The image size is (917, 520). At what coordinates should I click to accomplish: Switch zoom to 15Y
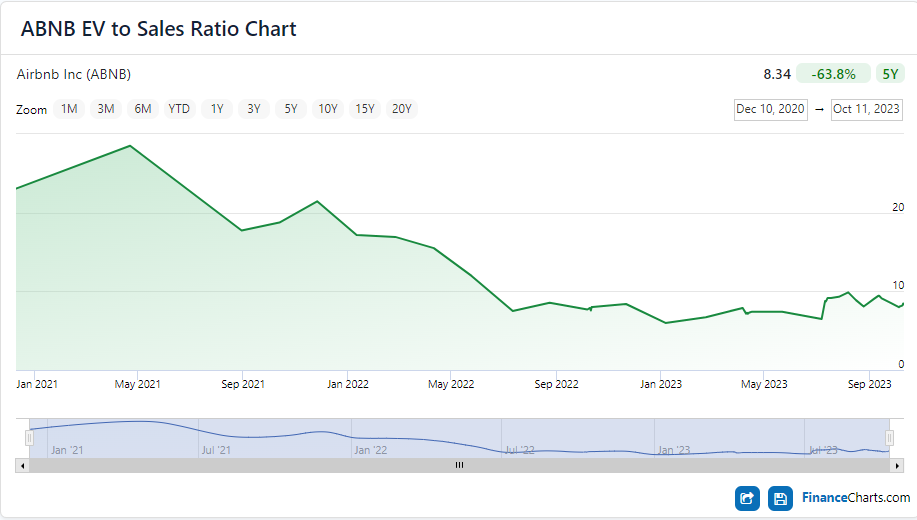point(365,109)
